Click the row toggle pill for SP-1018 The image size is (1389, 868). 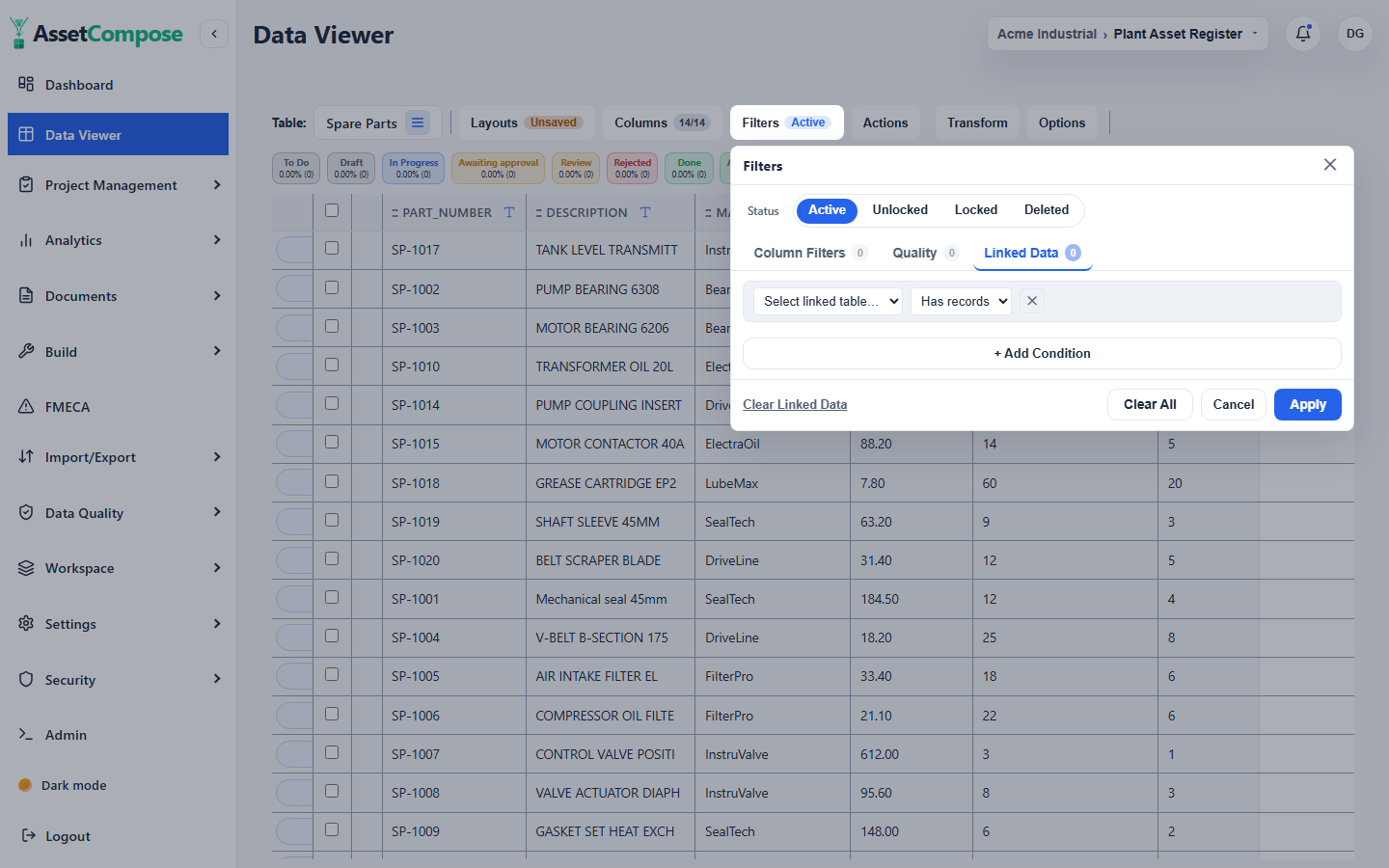(293, 483)
